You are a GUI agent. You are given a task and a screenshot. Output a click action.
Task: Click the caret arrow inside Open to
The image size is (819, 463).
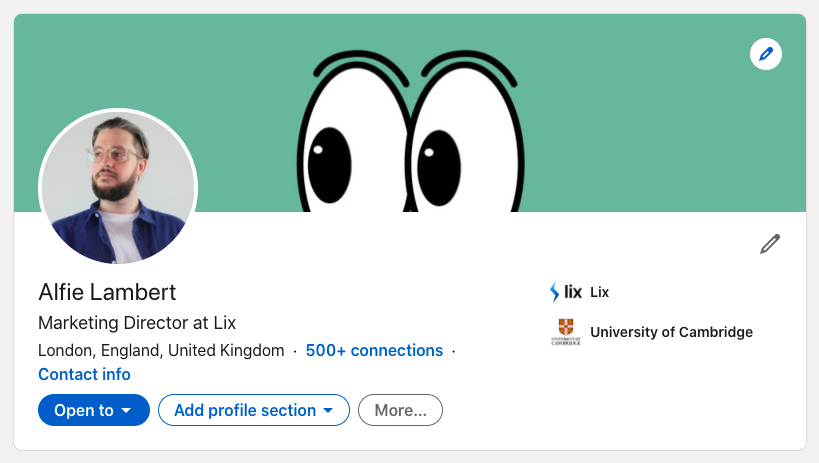126,410
